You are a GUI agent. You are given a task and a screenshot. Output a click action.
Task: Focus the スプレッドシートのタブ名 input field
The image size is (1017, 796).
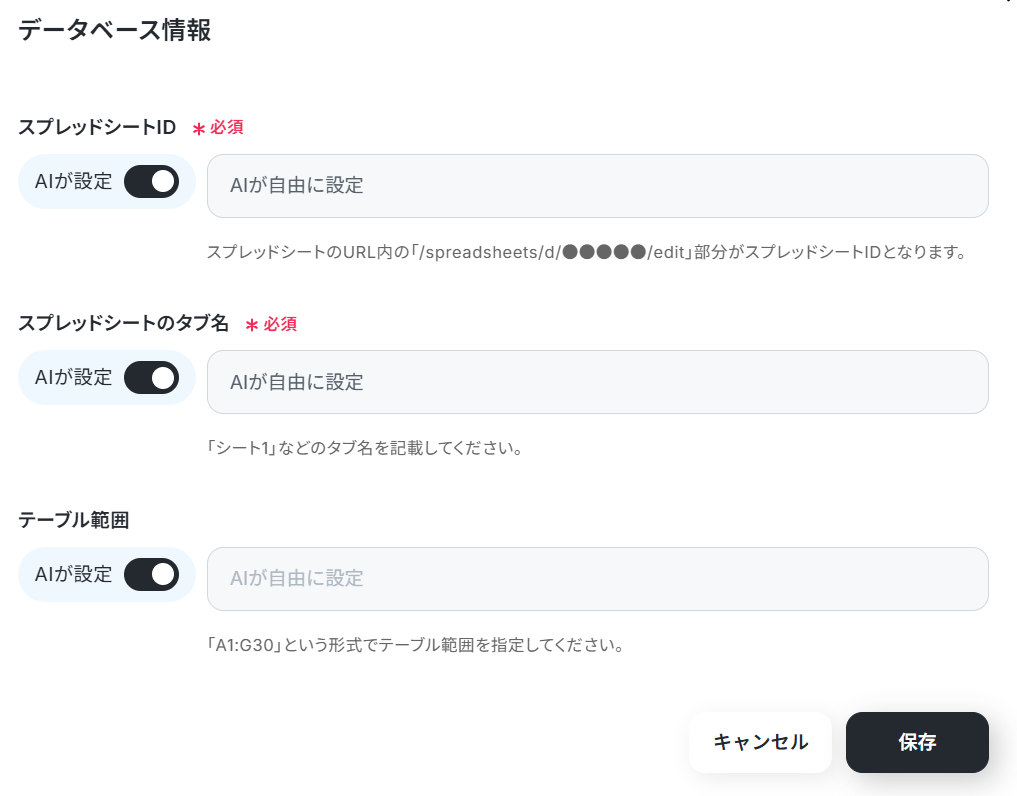597,382
